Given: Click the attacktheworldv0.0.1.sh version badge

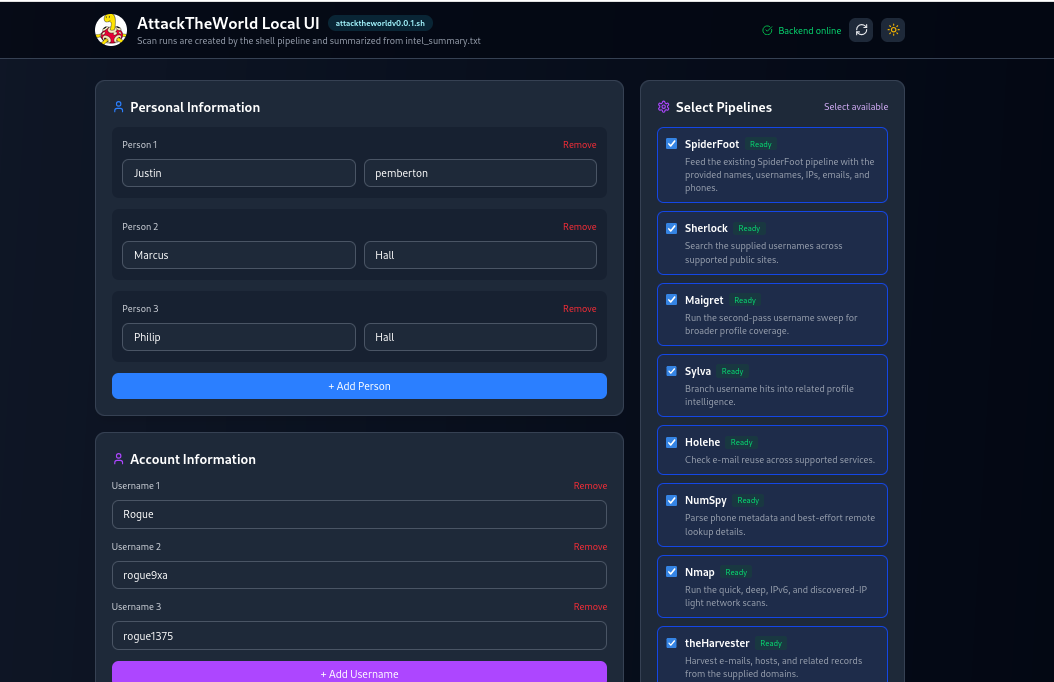Looking at the screenshot, I should (x=380, y=23).
